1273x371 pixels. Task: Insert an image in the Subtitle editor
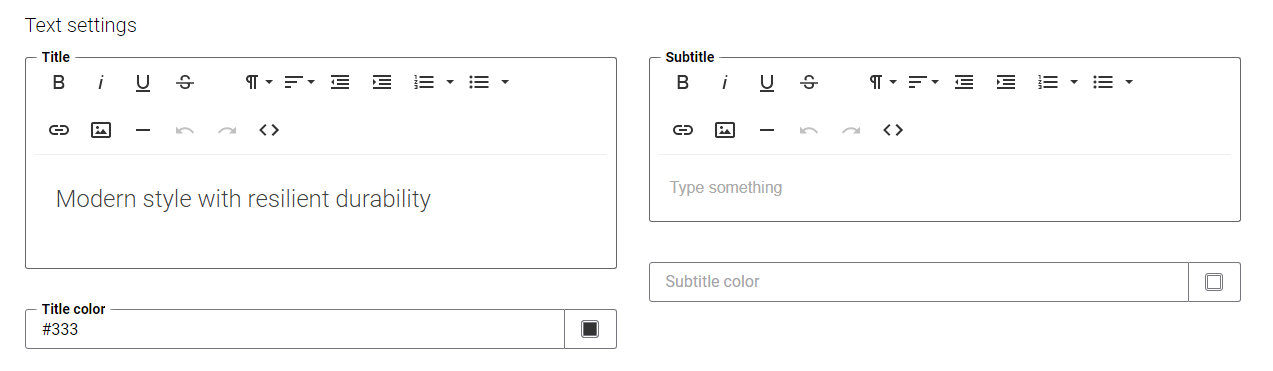tap(725, 130)
